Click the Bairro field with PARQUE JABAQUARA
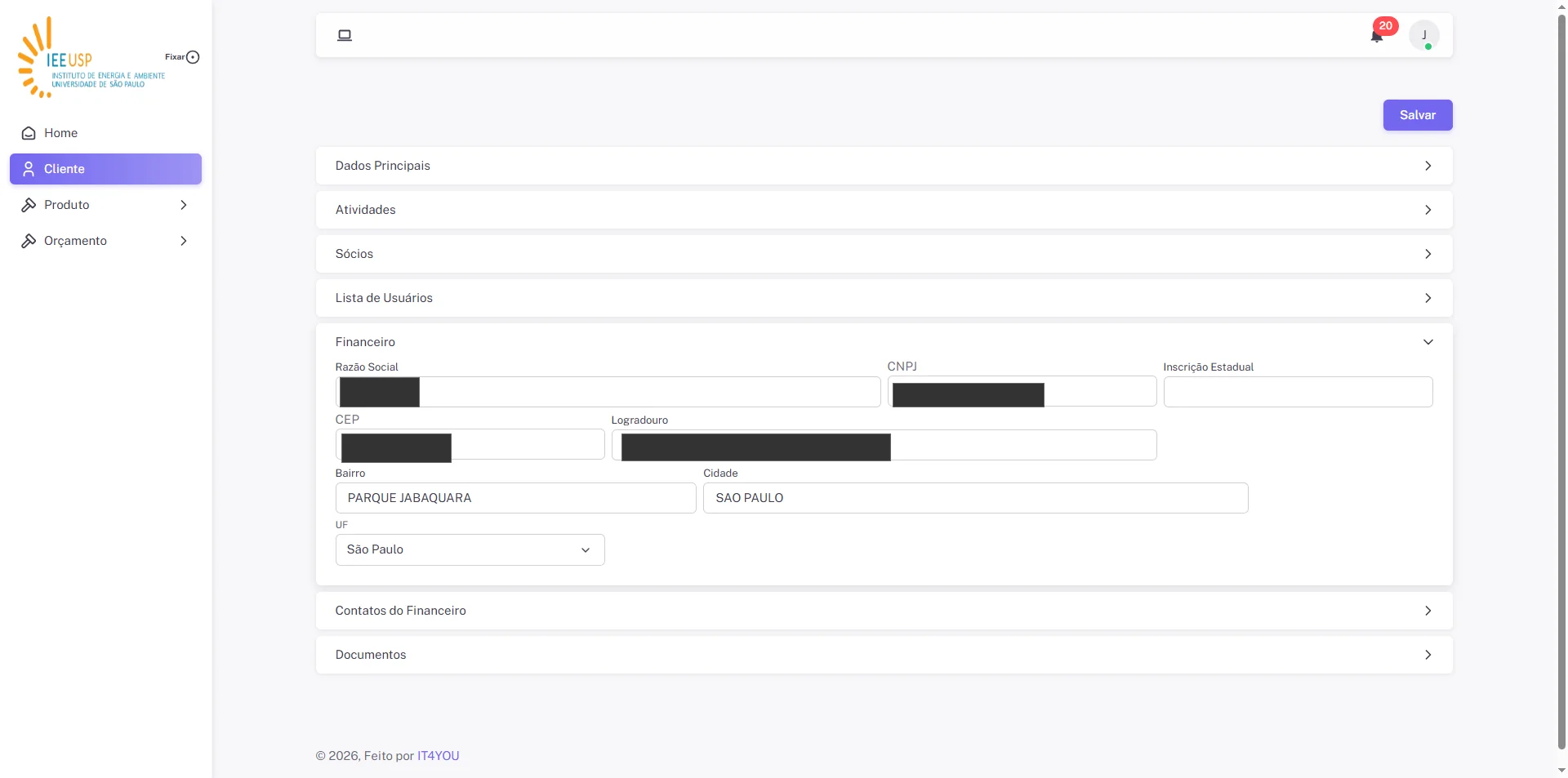Screen dimensions: 1568x778 pos(515,498)
